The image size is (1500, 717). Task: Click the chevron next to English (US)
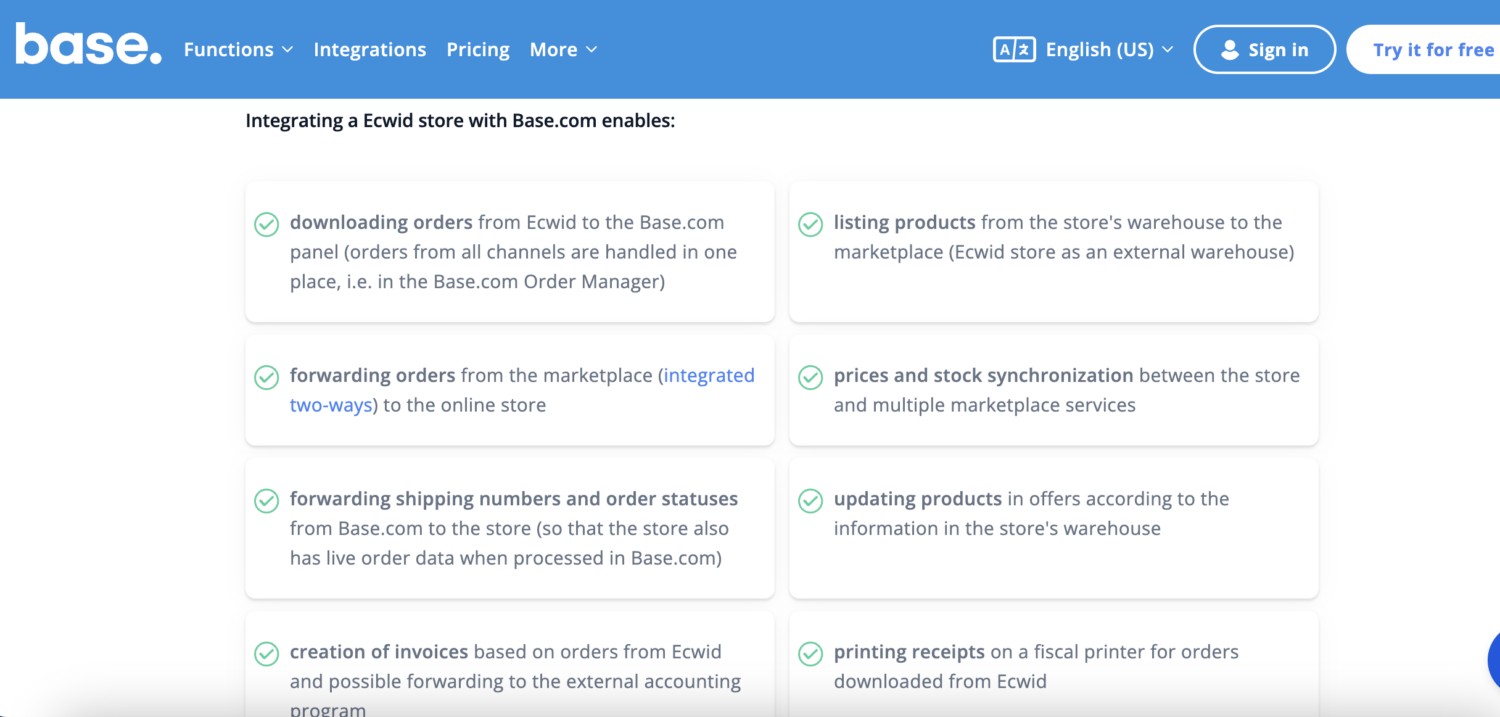coord(1168,50)
